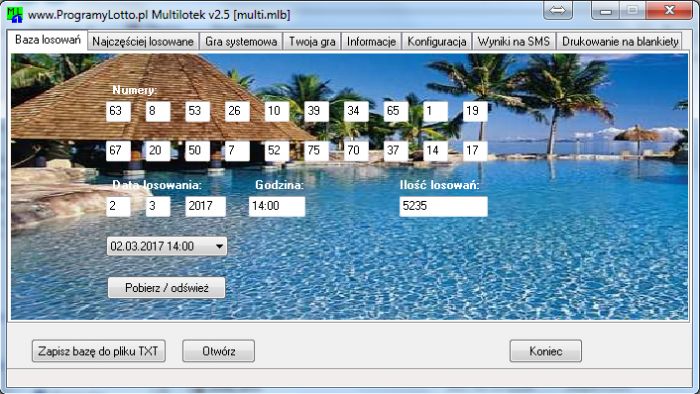The image size is (700, 394).
Task: Click the Otwórz button
Action: (x=219, y=351)
